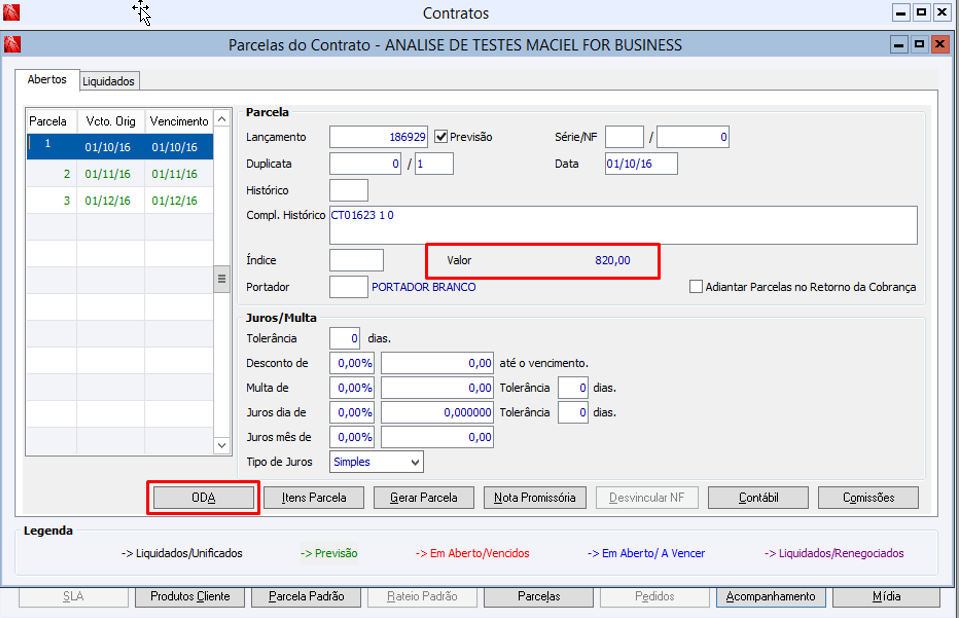Click the Pedidos button in Contratos window
The height and width of the screenshot is (618, 959).
(654, 597)
